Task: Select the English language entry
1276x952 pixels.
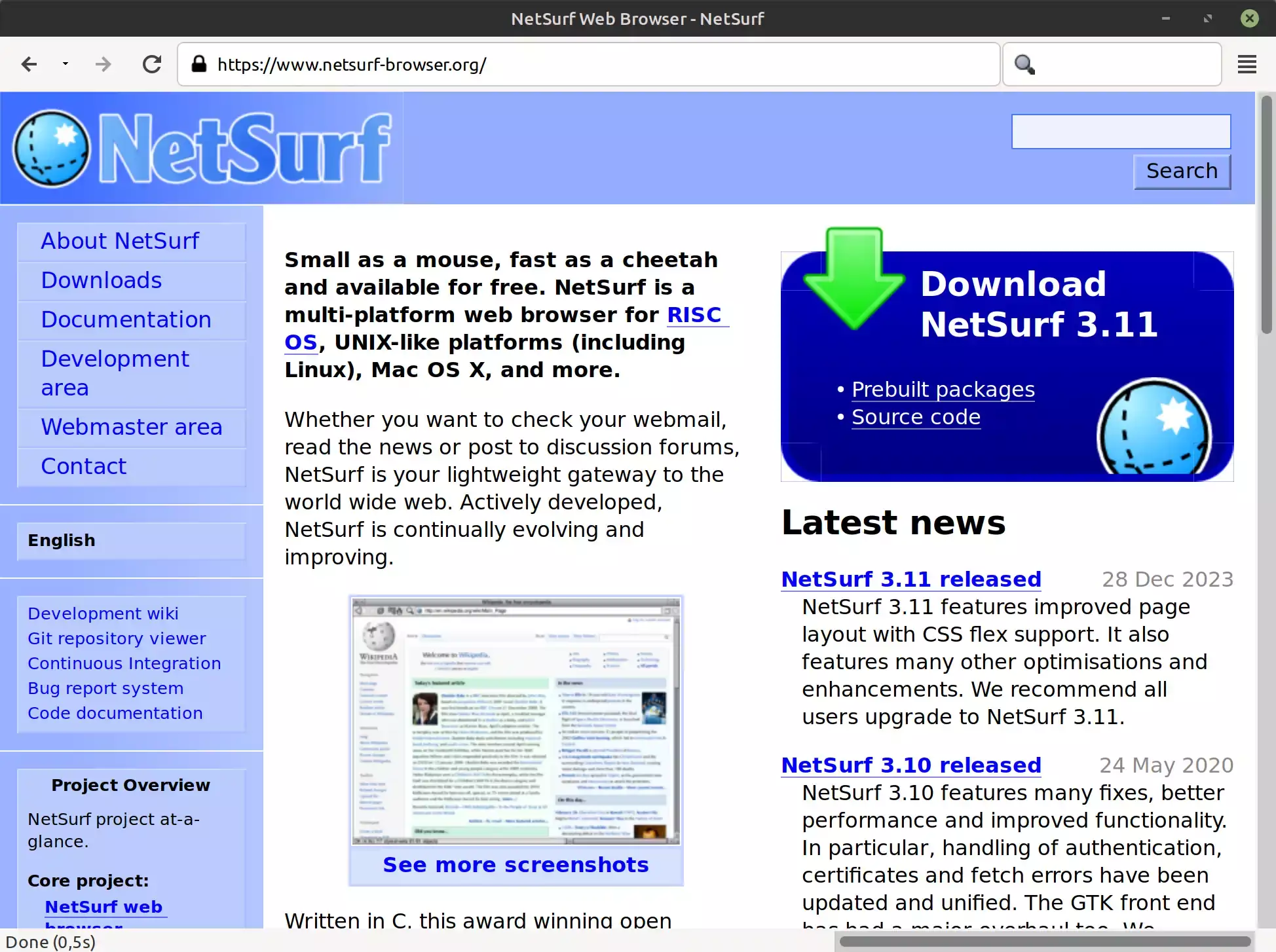Action: pos(61,540)
